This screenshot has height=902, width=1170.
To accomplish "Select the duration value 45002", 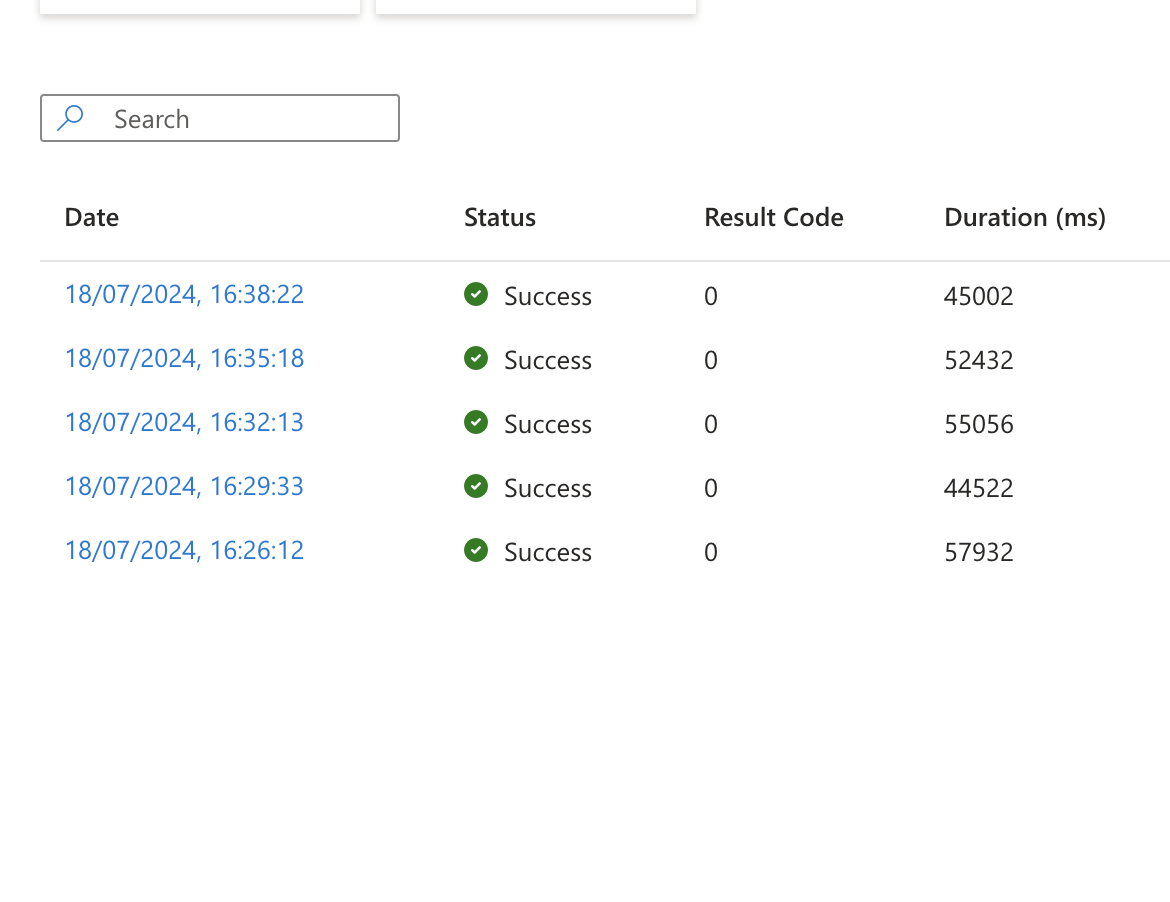I will tap(979, 296).
